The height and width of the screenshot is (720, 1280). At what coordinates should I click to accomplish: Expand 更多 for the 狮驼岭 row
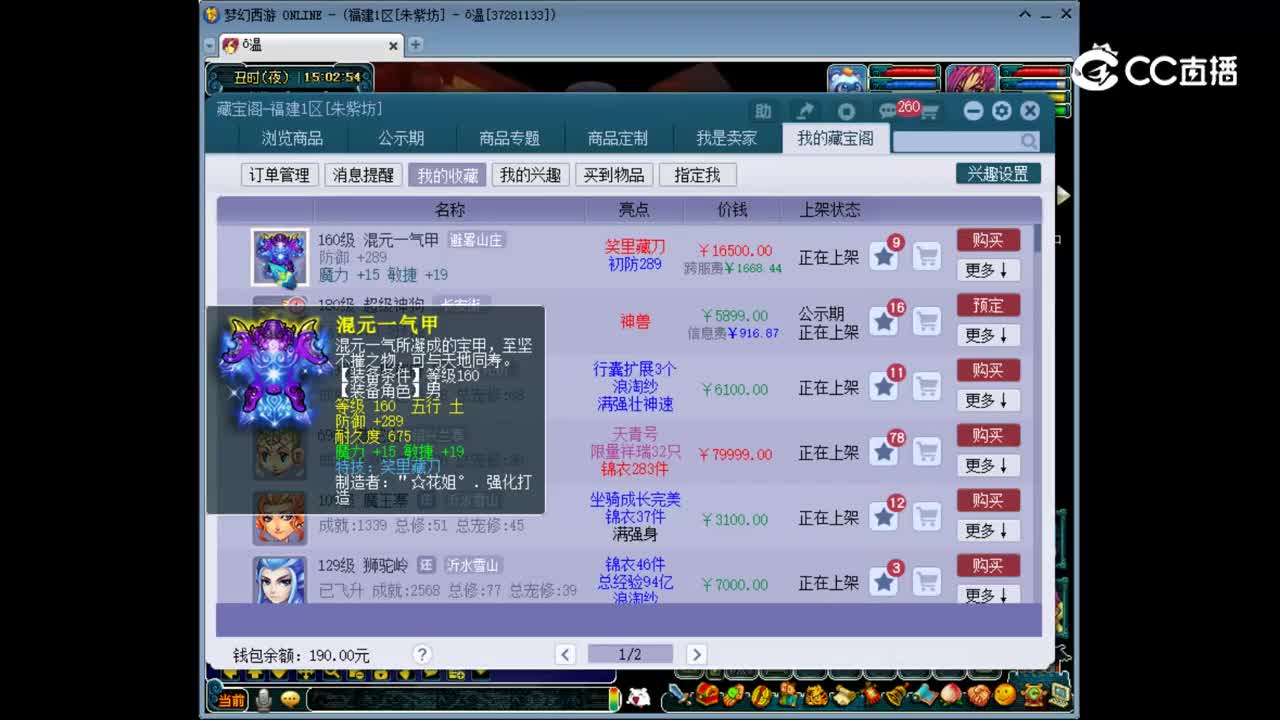(x=988, y=594)
